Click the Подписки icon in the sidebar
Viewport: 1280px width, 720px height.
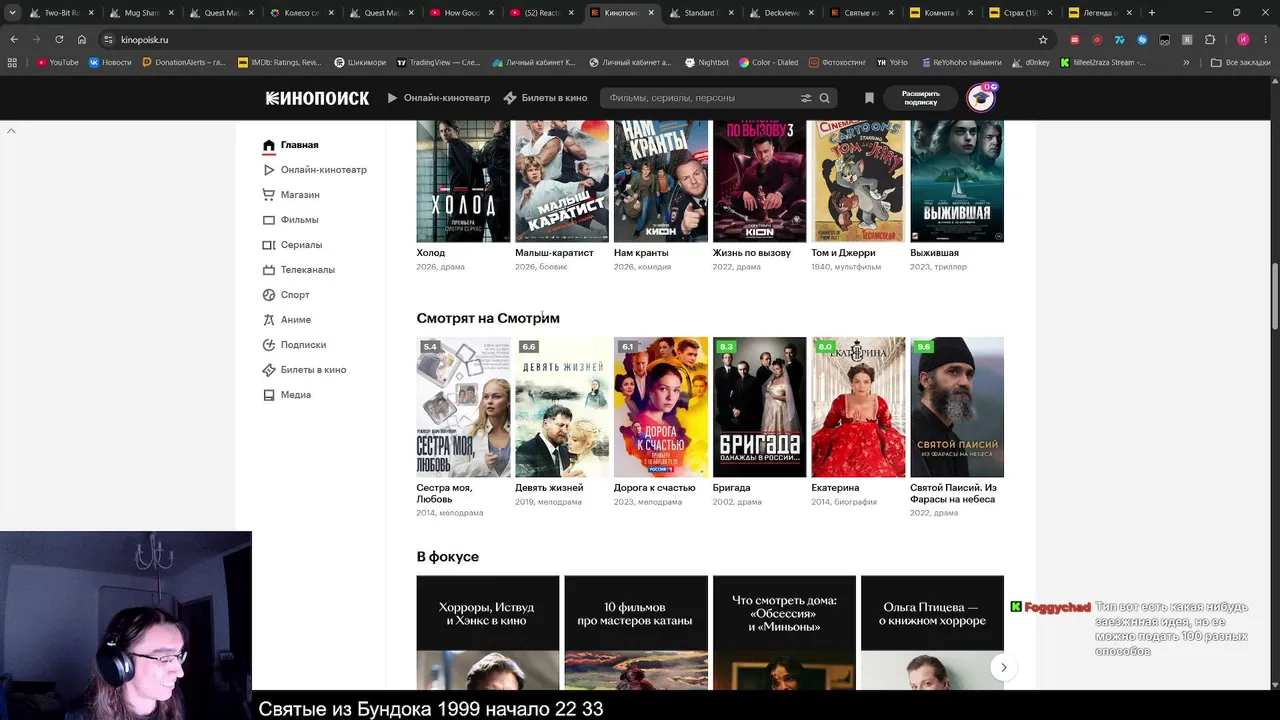(269, 345)
